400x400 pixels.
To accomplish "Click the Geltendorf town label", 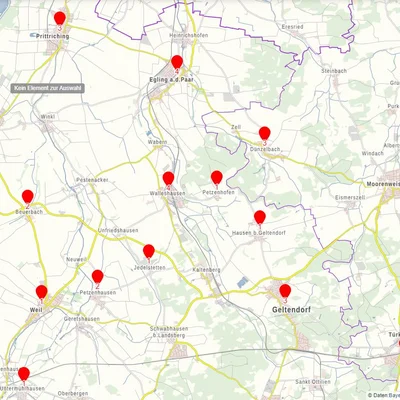I will pyautogui.click(x=291, y=310).
